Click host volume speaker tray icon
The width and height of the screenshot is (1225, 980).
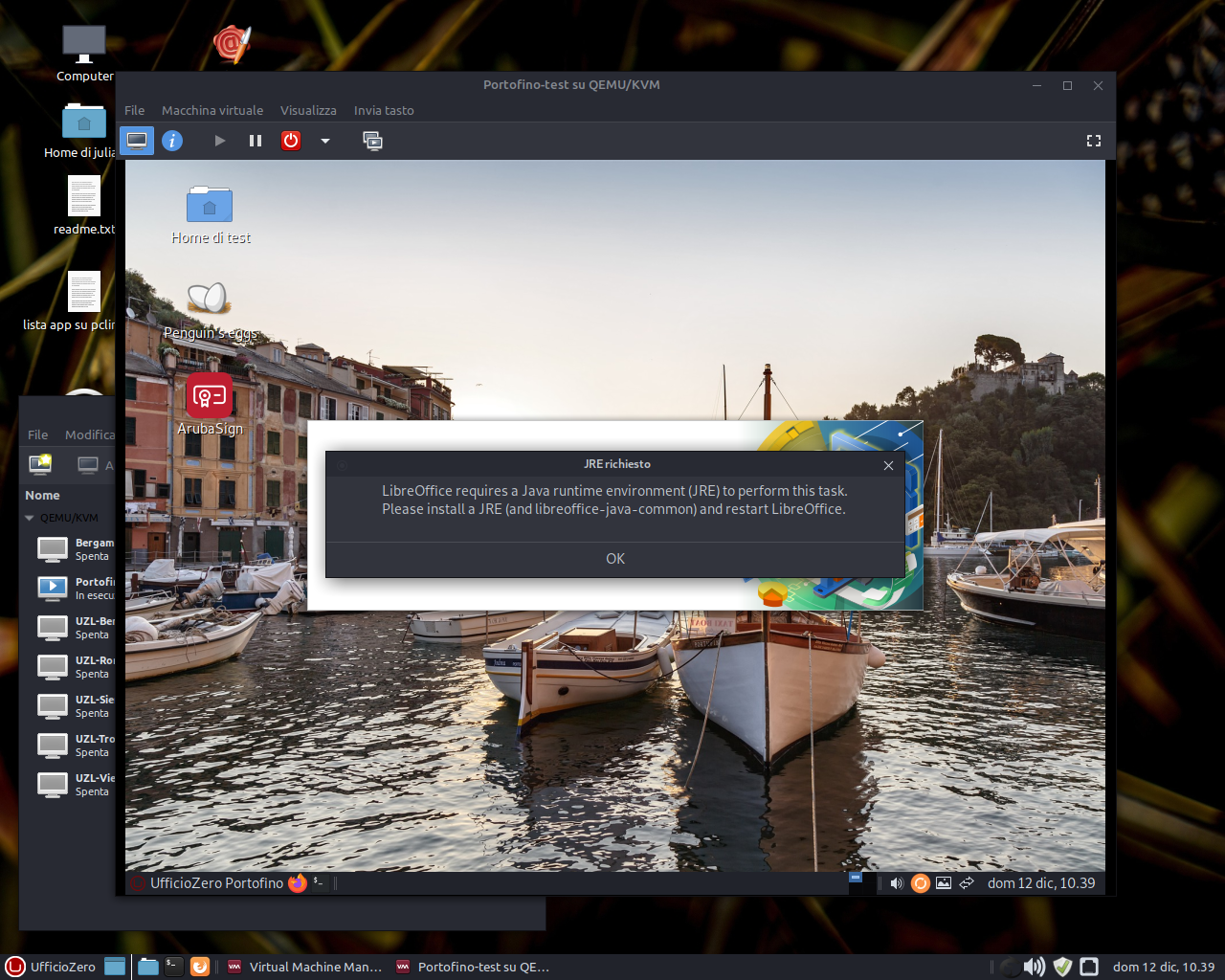coord(1034,967)
